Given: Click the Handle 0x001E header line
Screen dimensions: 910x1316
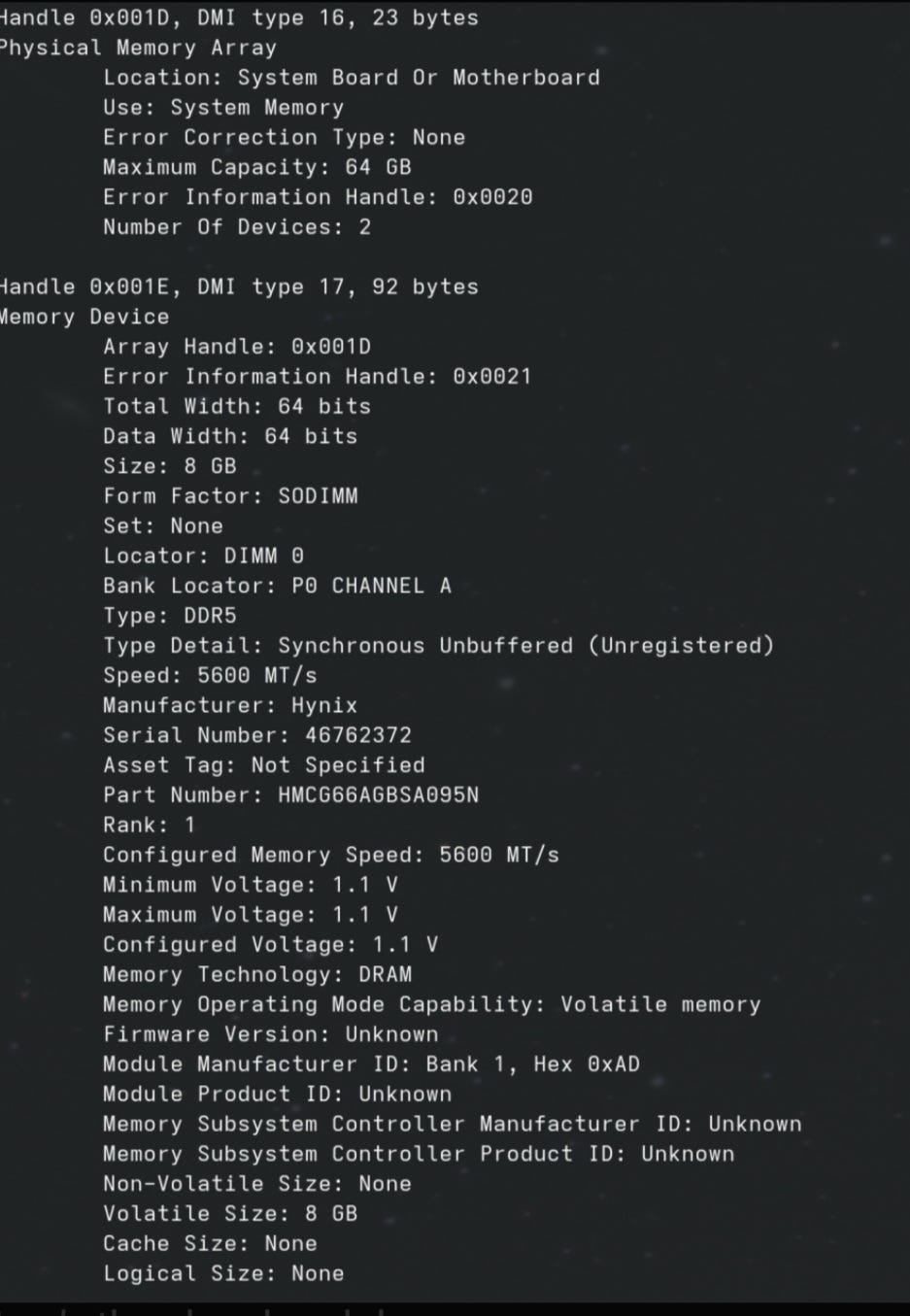Looking at the screenshot, I should point(238,287).
